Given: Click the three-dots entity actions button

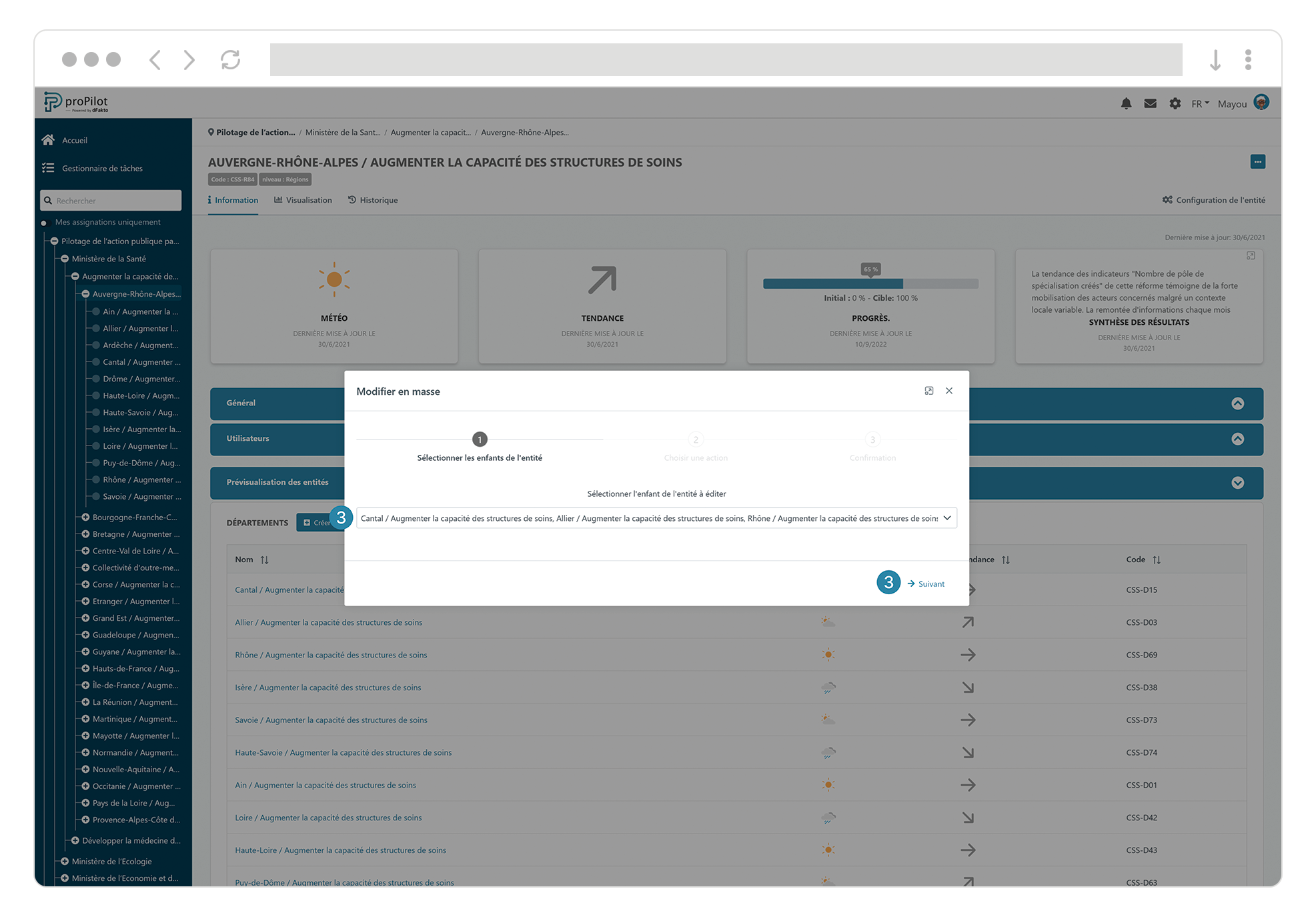Looking at the screenshot, I should point(1257,162).
